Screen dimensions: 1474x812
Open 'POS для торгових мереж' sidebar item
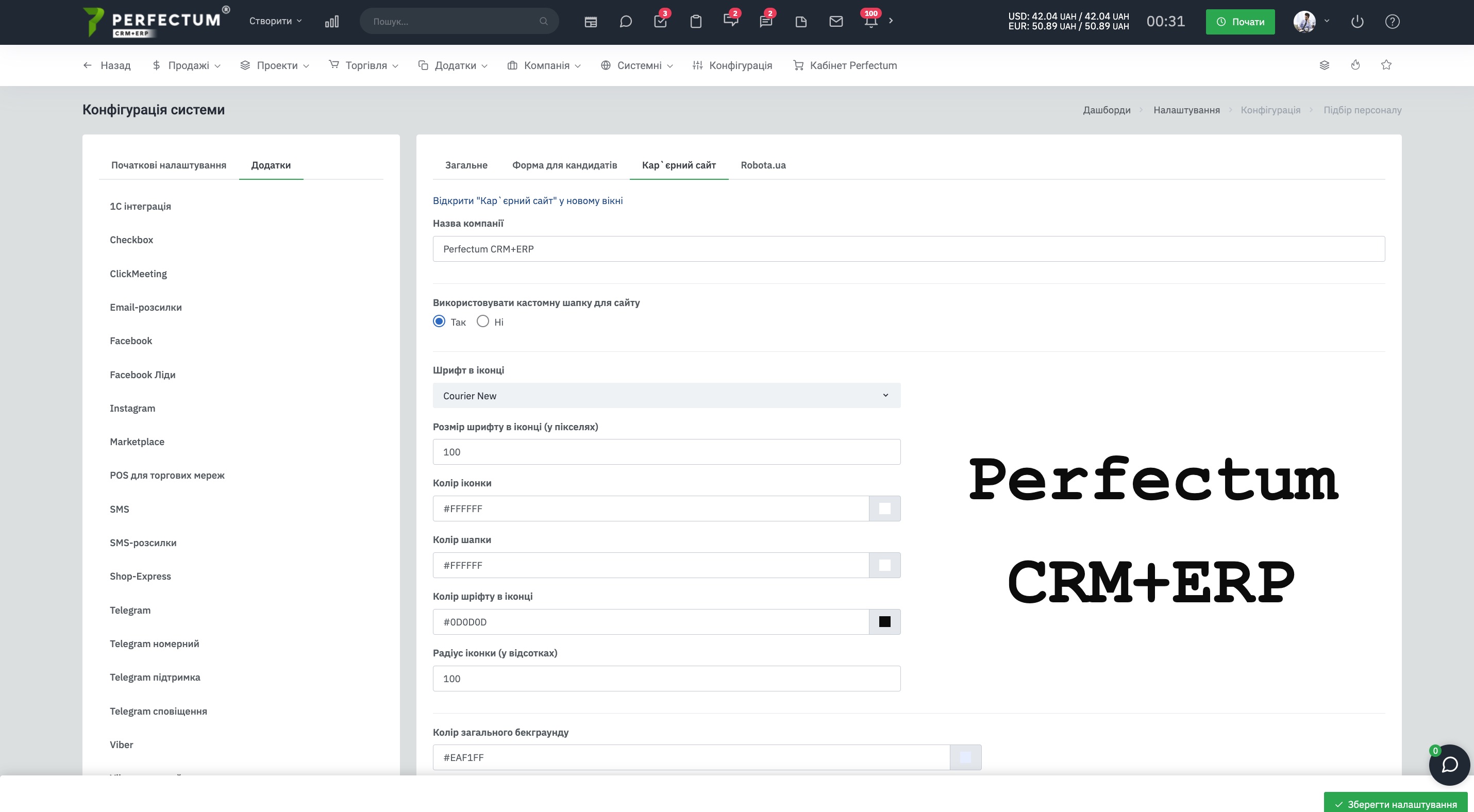167,475
